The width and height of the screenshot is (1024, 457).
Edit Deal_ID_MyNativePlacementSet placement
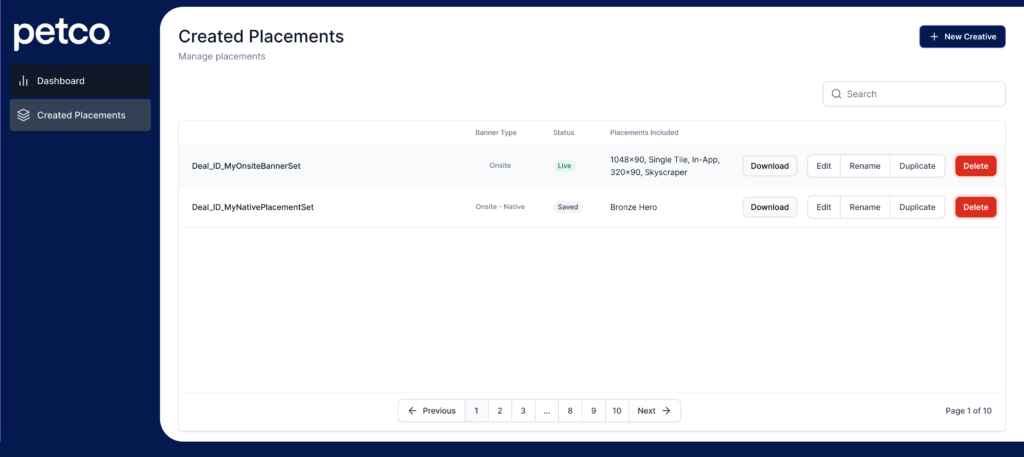[x=823, y=207]
